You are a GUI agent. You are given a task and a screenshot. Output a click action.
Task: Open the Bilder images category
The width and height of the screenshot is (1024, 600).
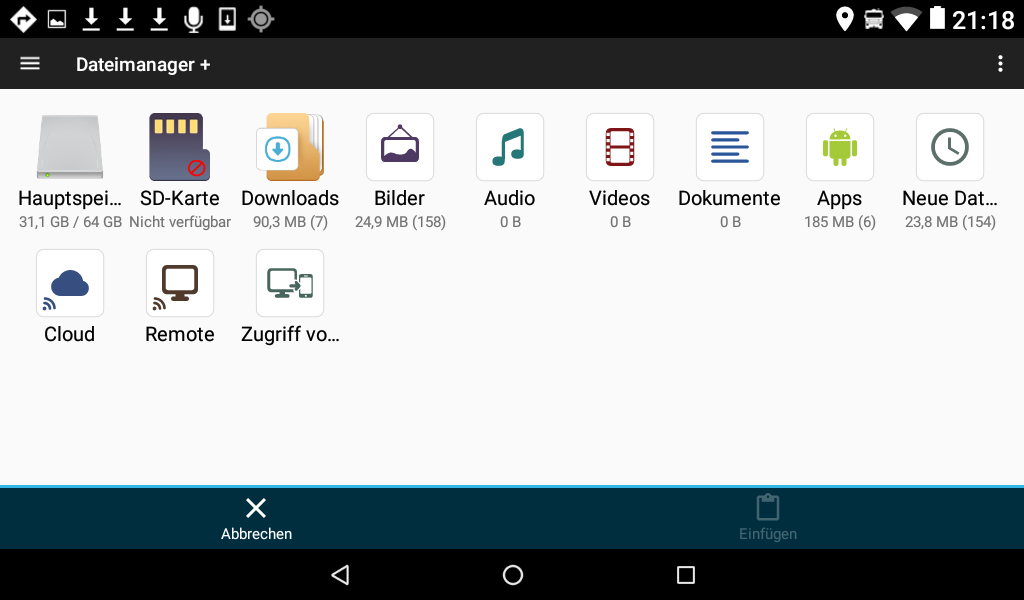tap(400, 148)
